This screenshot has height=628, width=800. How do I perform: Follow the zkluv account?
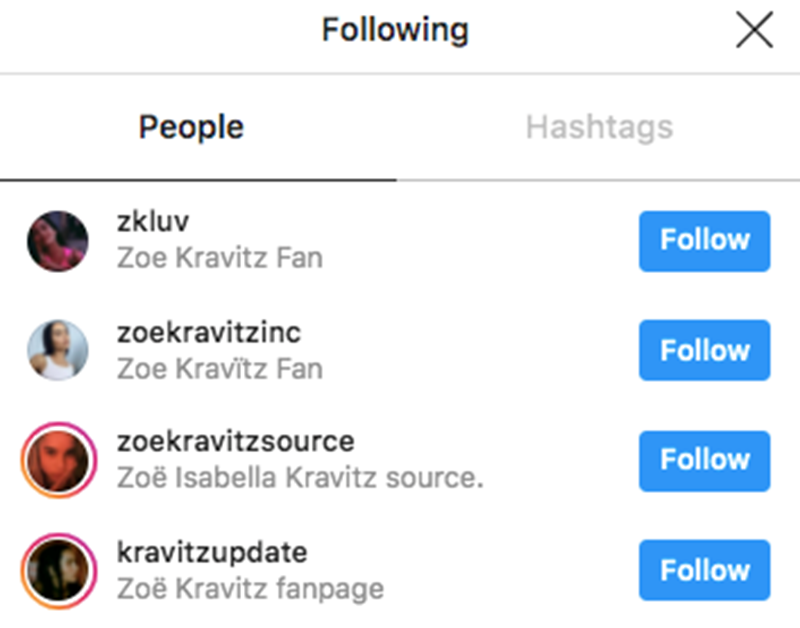(704, 241)
